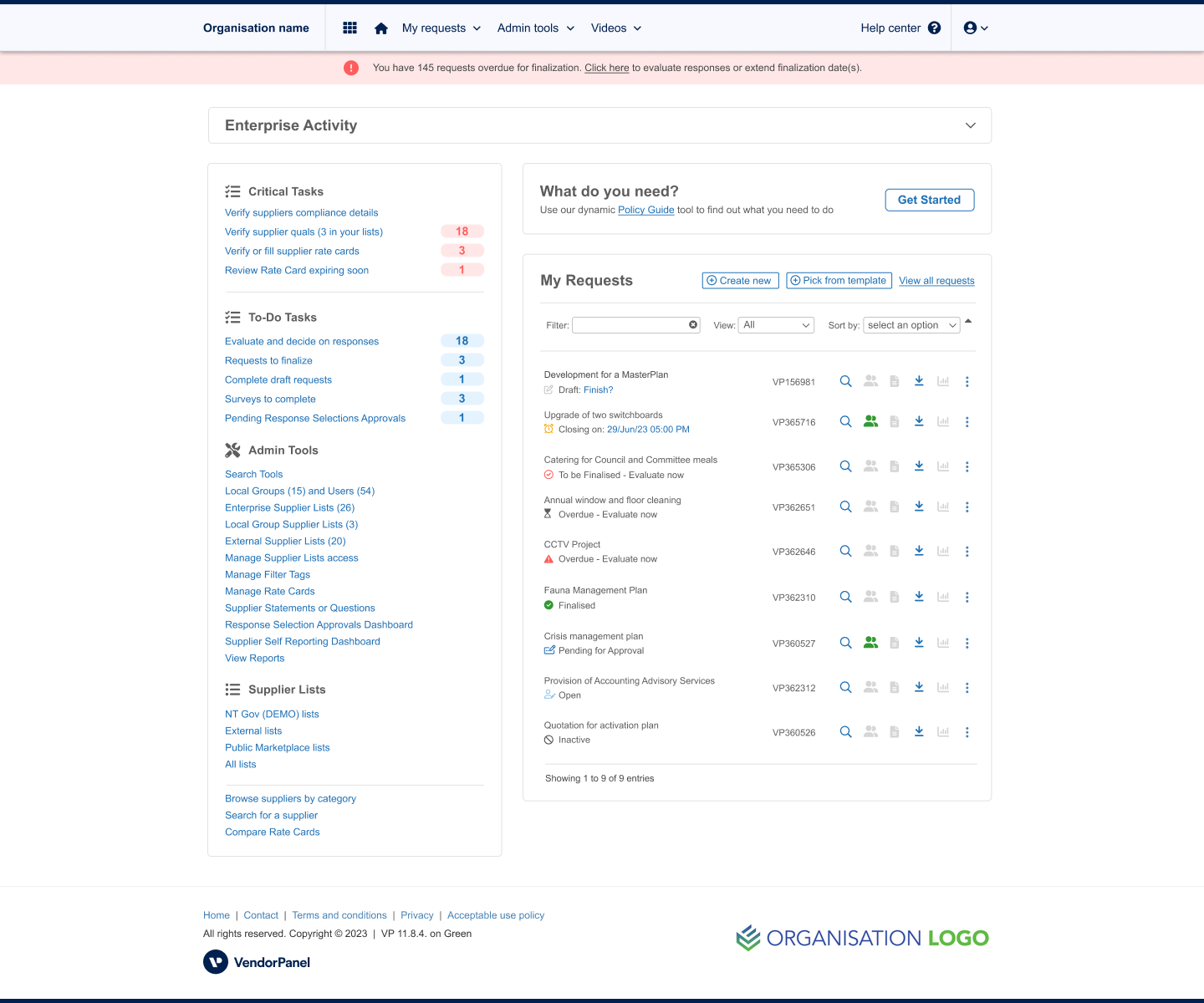This screenshot has width=1204, height=1003.
Task: Click search icon for Annual window cleaning
Action: click(846, 507)
